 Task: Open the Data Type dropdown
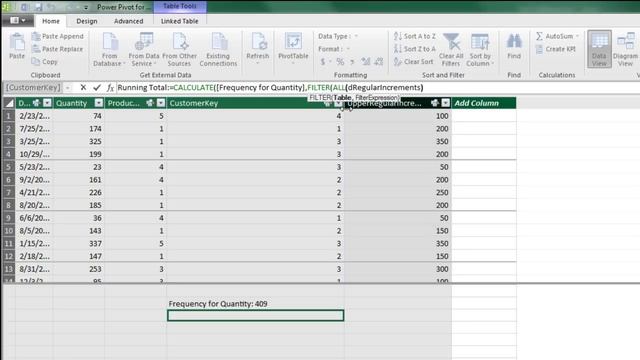pyautogui.click(x=356, y=36)
